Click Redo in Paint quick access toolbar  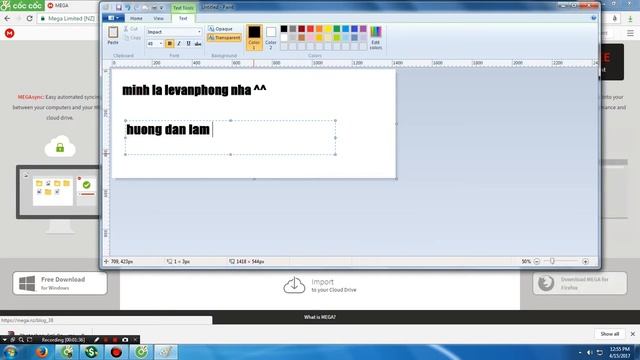(137, 7)
